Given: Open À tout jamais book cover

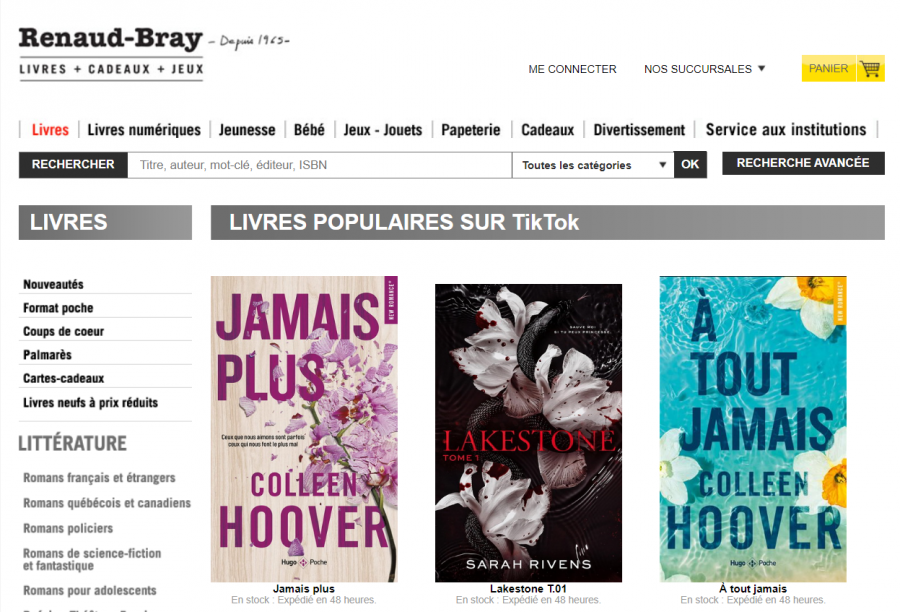Looking at the screenshot, I should point(753,429).
